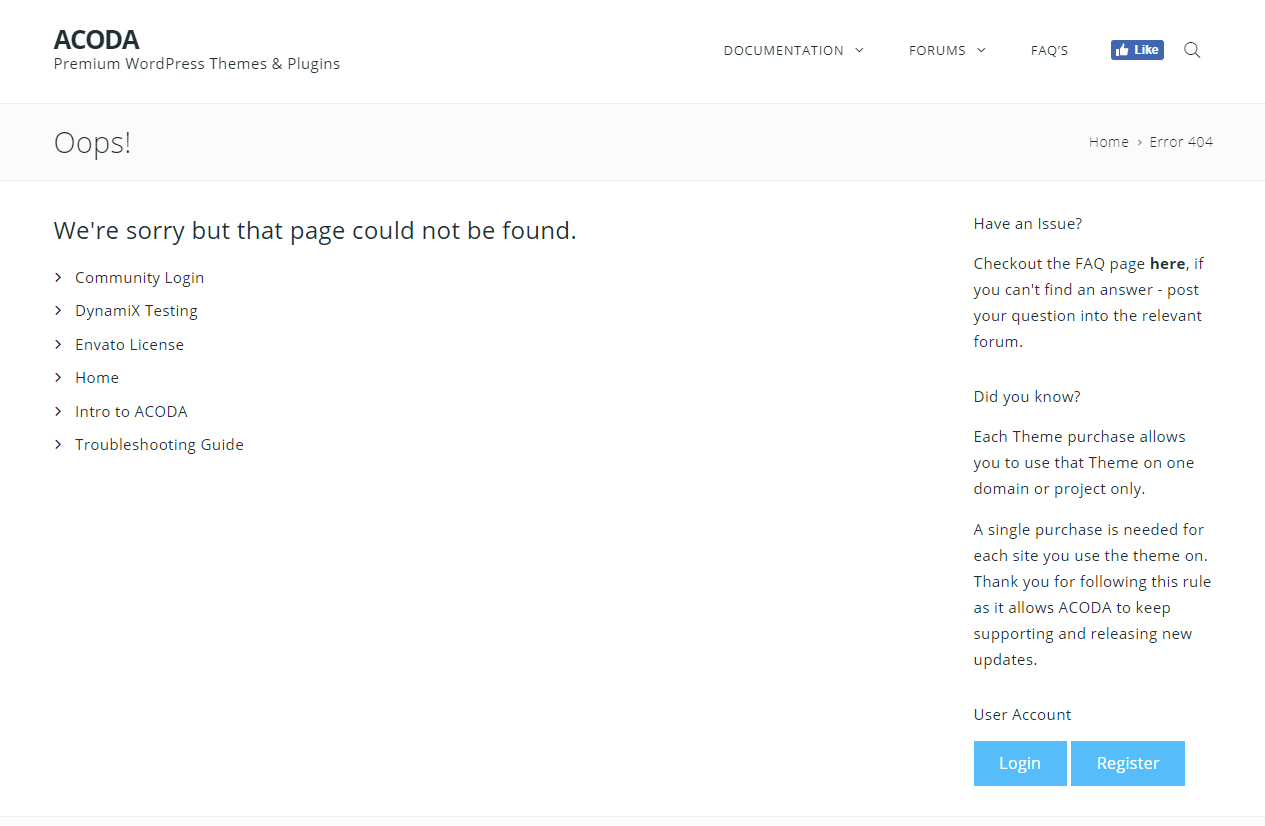The width and height of the screenshot is (1265, 826).
Task: Open the DOCUMENTATION menu item
Action: coord(784,50)
